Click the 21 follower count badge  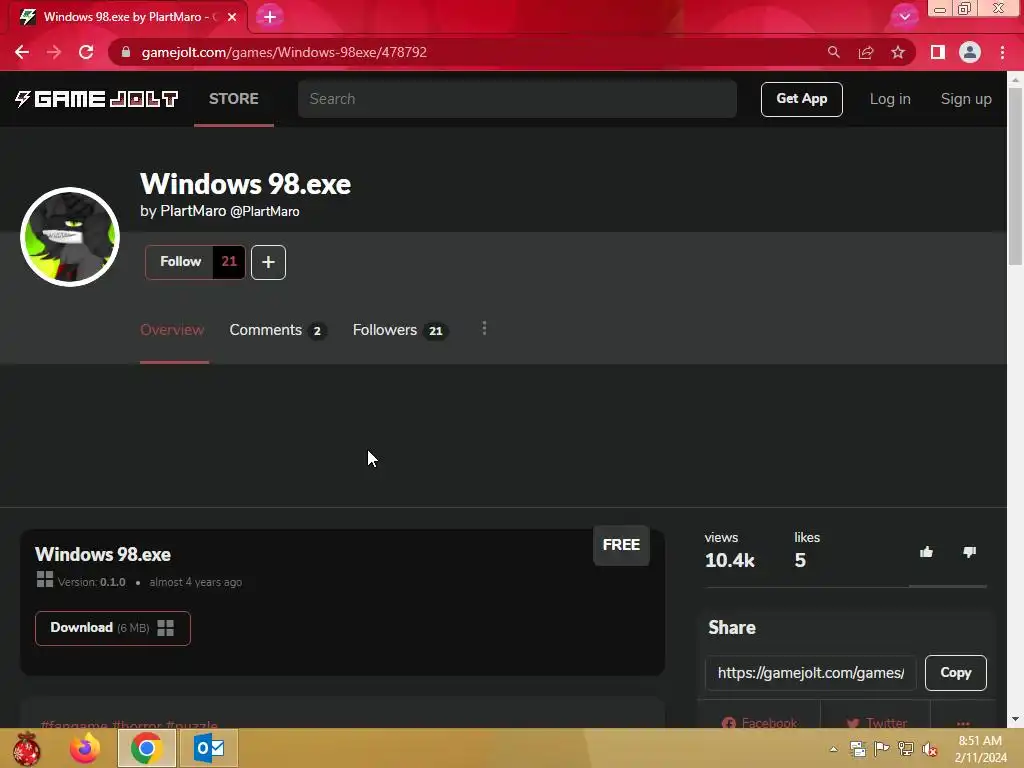click(229, 262)
